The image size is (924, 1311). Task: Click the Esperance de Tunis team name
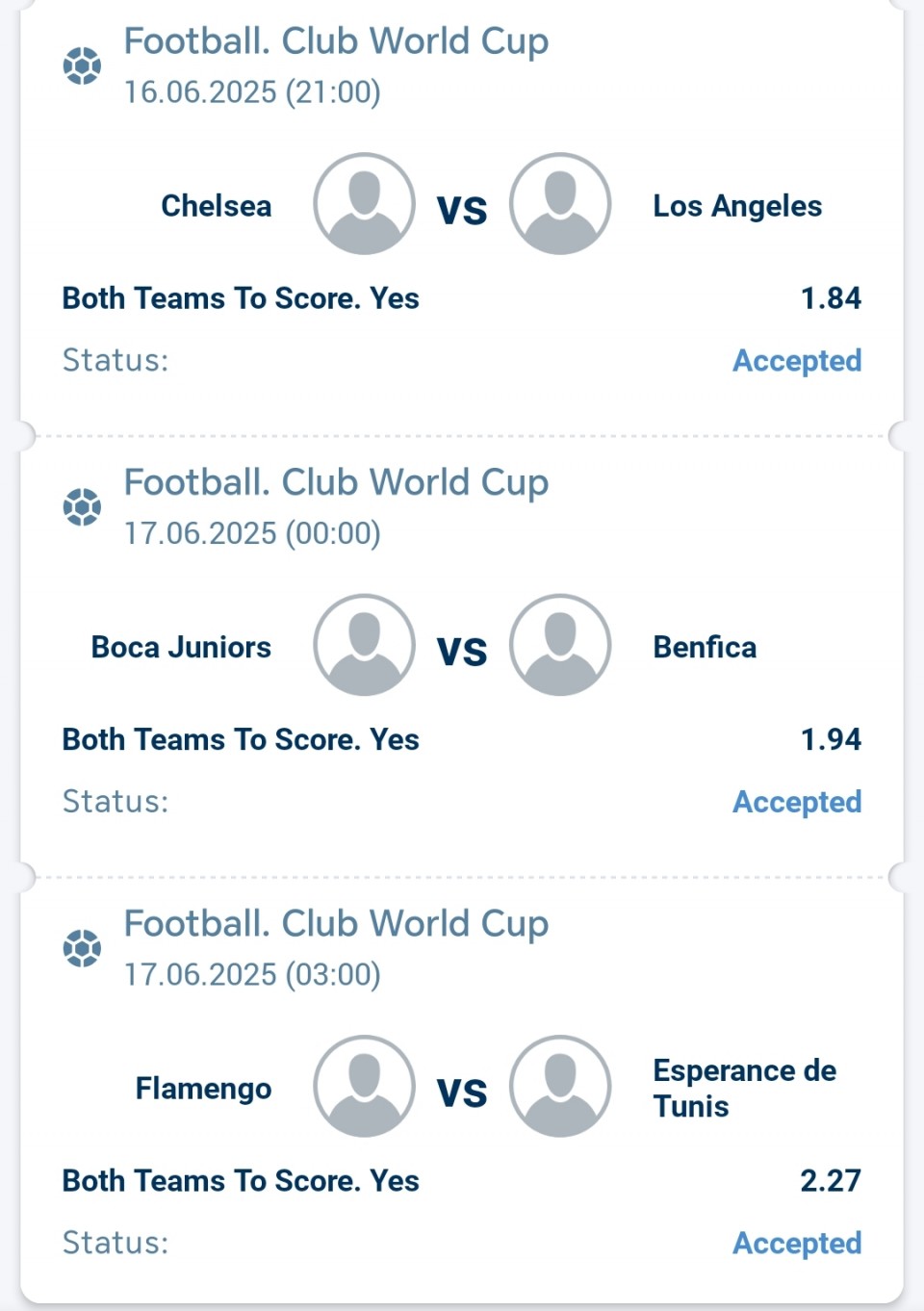pos(745,1089)
